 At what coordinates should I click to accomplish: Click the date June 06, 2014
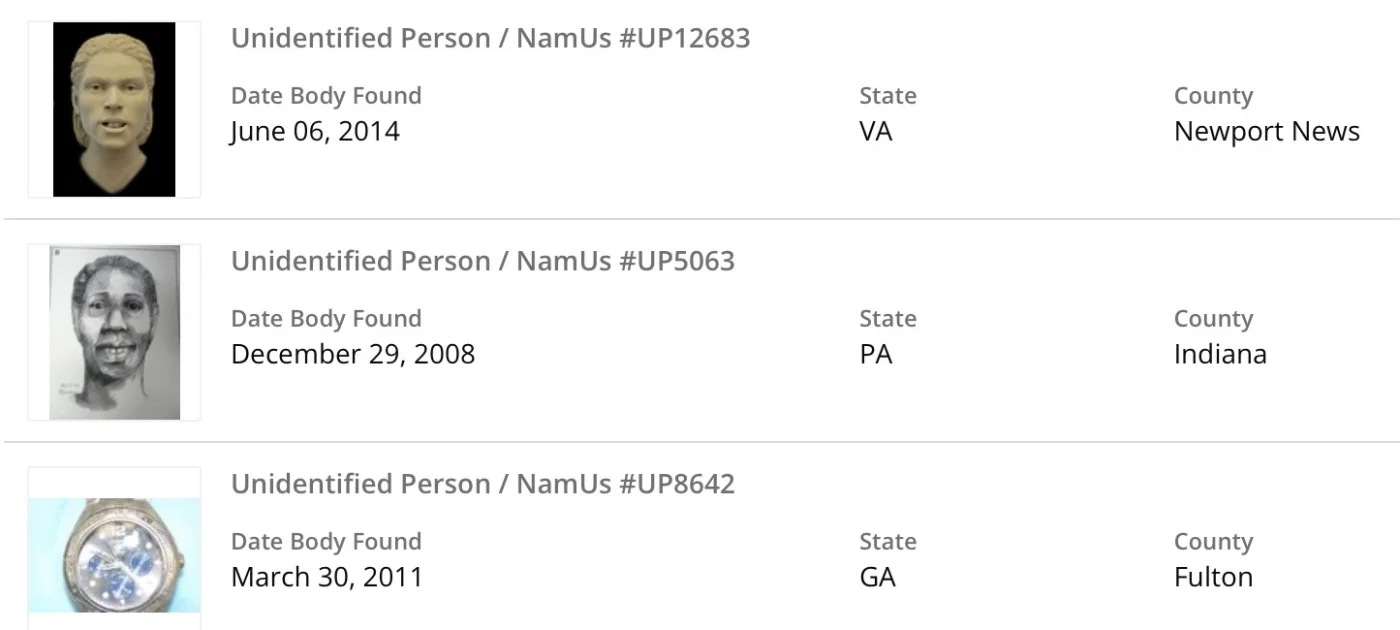315,131
